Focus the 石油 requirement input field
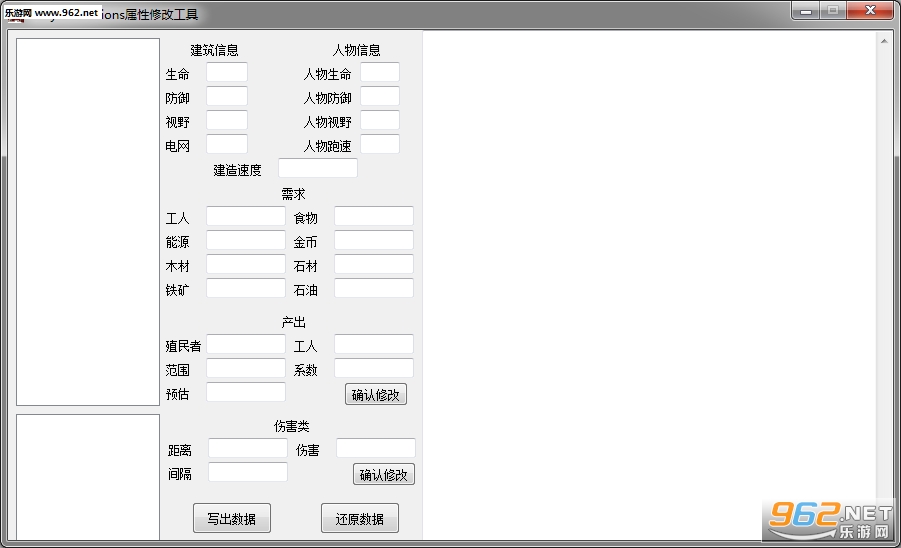The image size is (901, 548). (x=374, y=288)
